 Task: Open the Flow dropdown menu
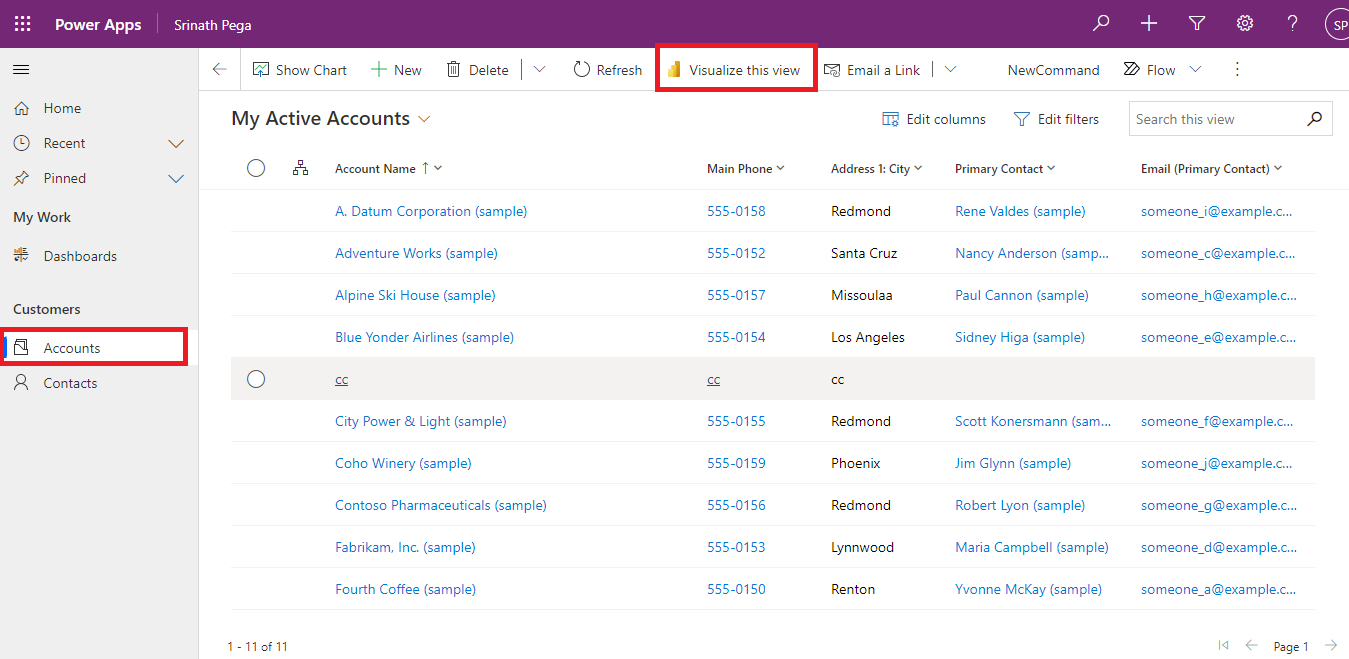pos(1194,70)
